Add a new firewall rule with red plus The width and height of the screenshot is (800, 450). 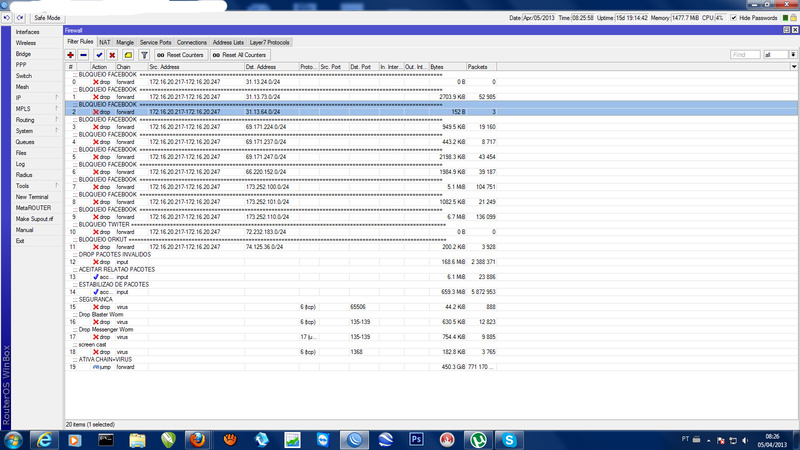(70, 55)
